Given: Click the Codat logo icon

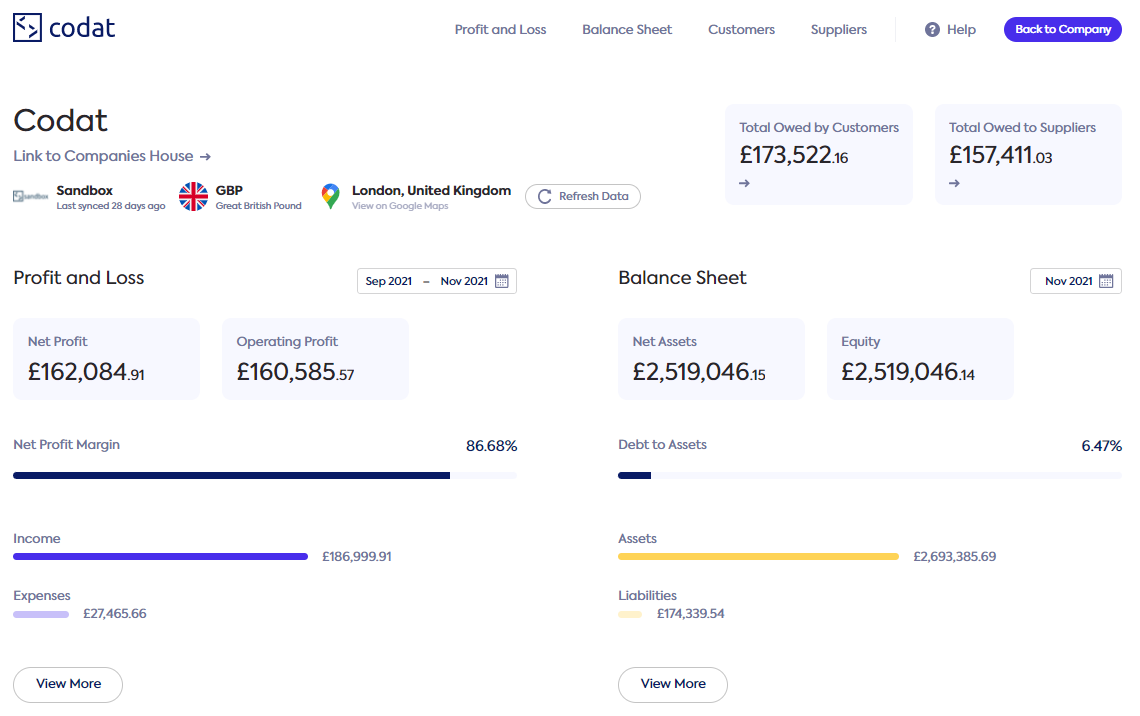Looking at the screenshot, I should pyautogui.click(x=27, y=28).
